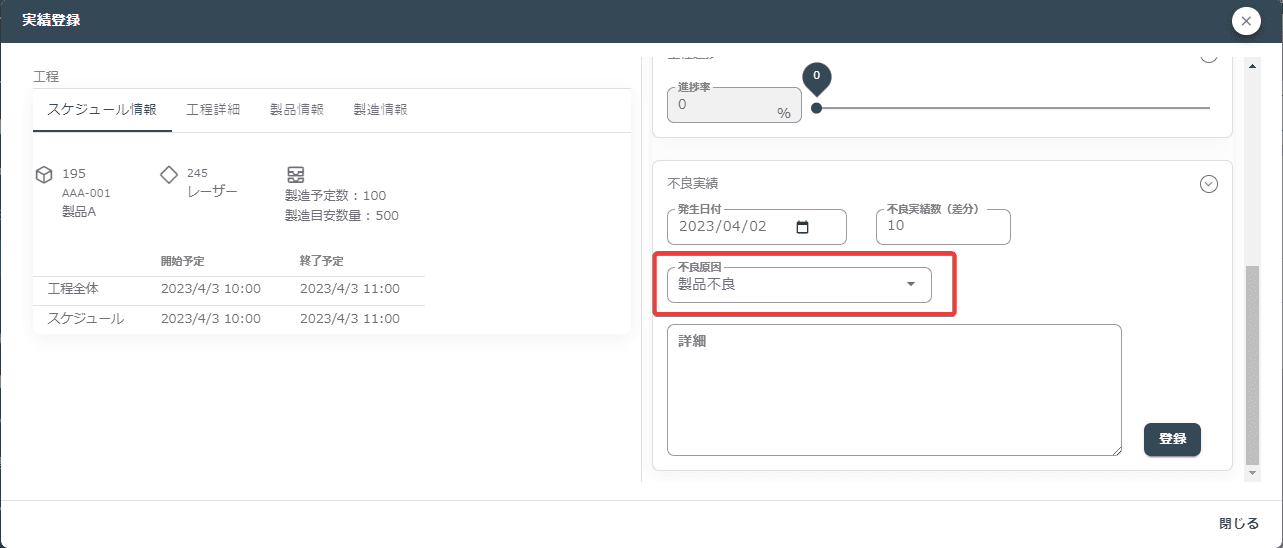Click the 進捗率 percentage field
Image resolution: width=1283 pixels, height=548 pixels.
[x=734, y=105]
